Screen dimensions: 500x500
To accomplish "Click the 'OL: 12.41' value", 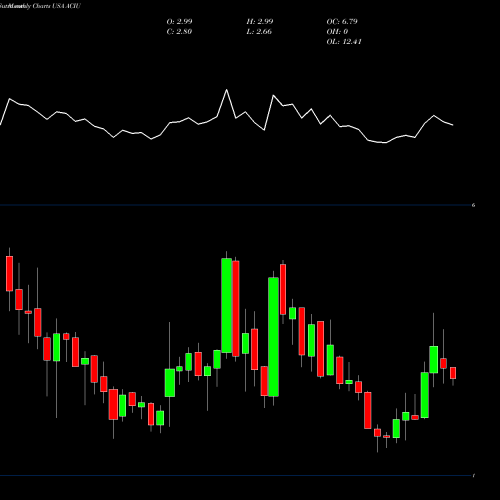I will (344, 42).
